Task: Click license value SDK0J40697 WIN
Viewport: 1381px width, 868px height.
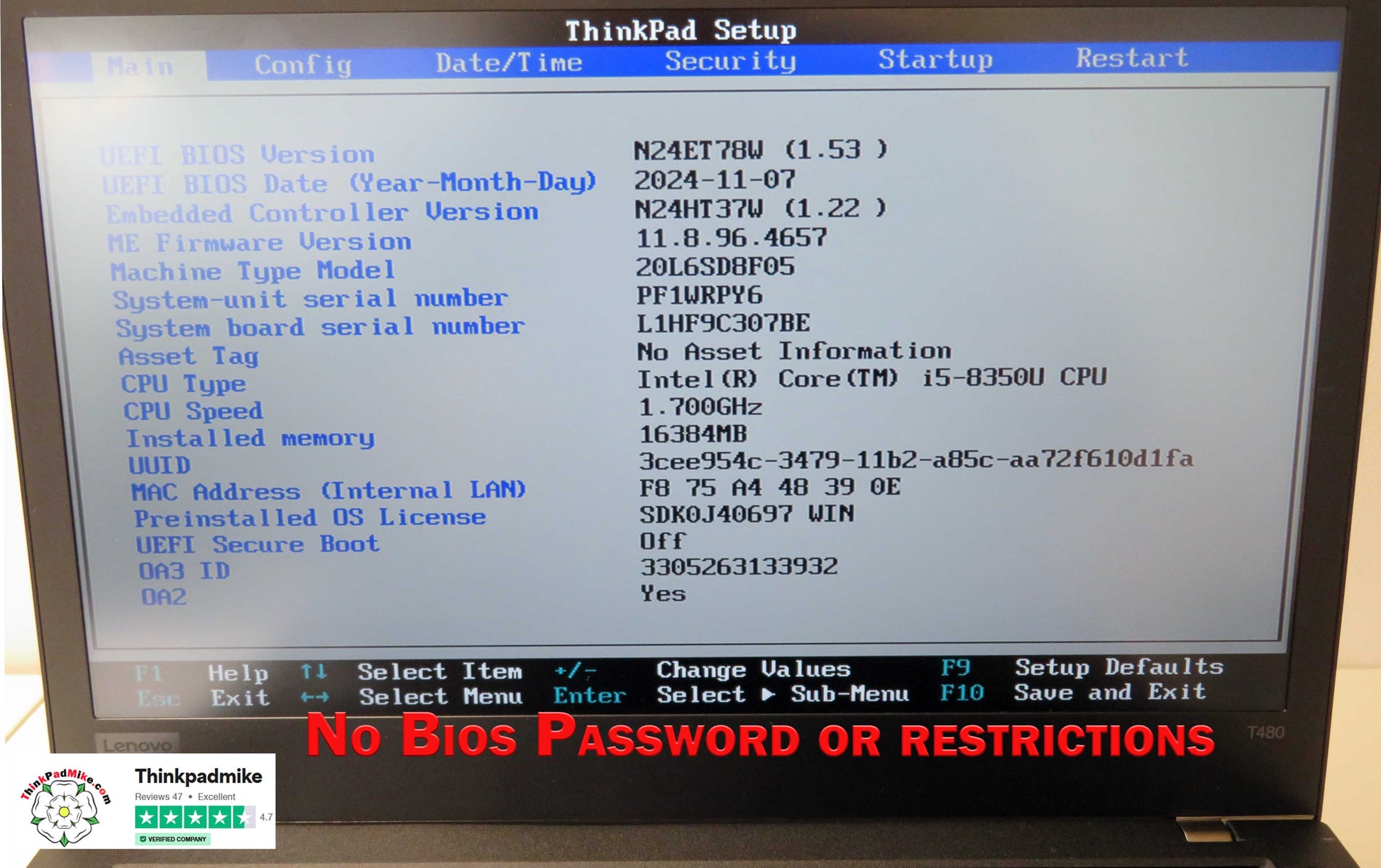Action: (747, 514)
